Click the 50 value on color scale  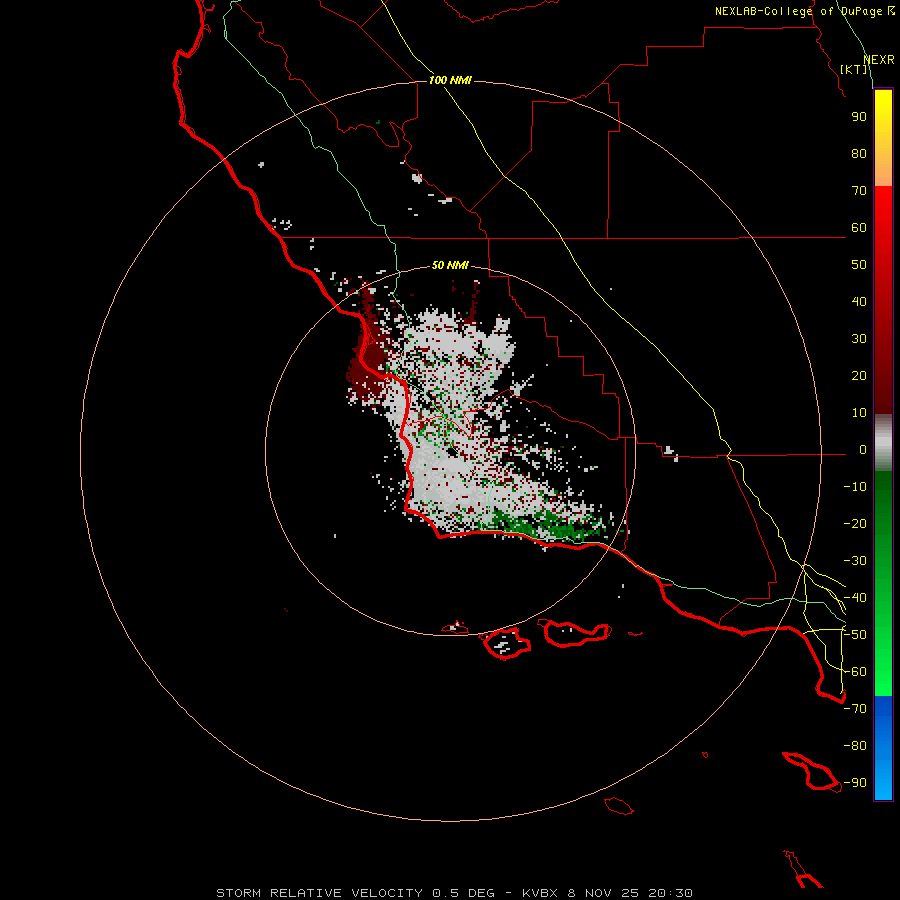[x=859, y=265]
